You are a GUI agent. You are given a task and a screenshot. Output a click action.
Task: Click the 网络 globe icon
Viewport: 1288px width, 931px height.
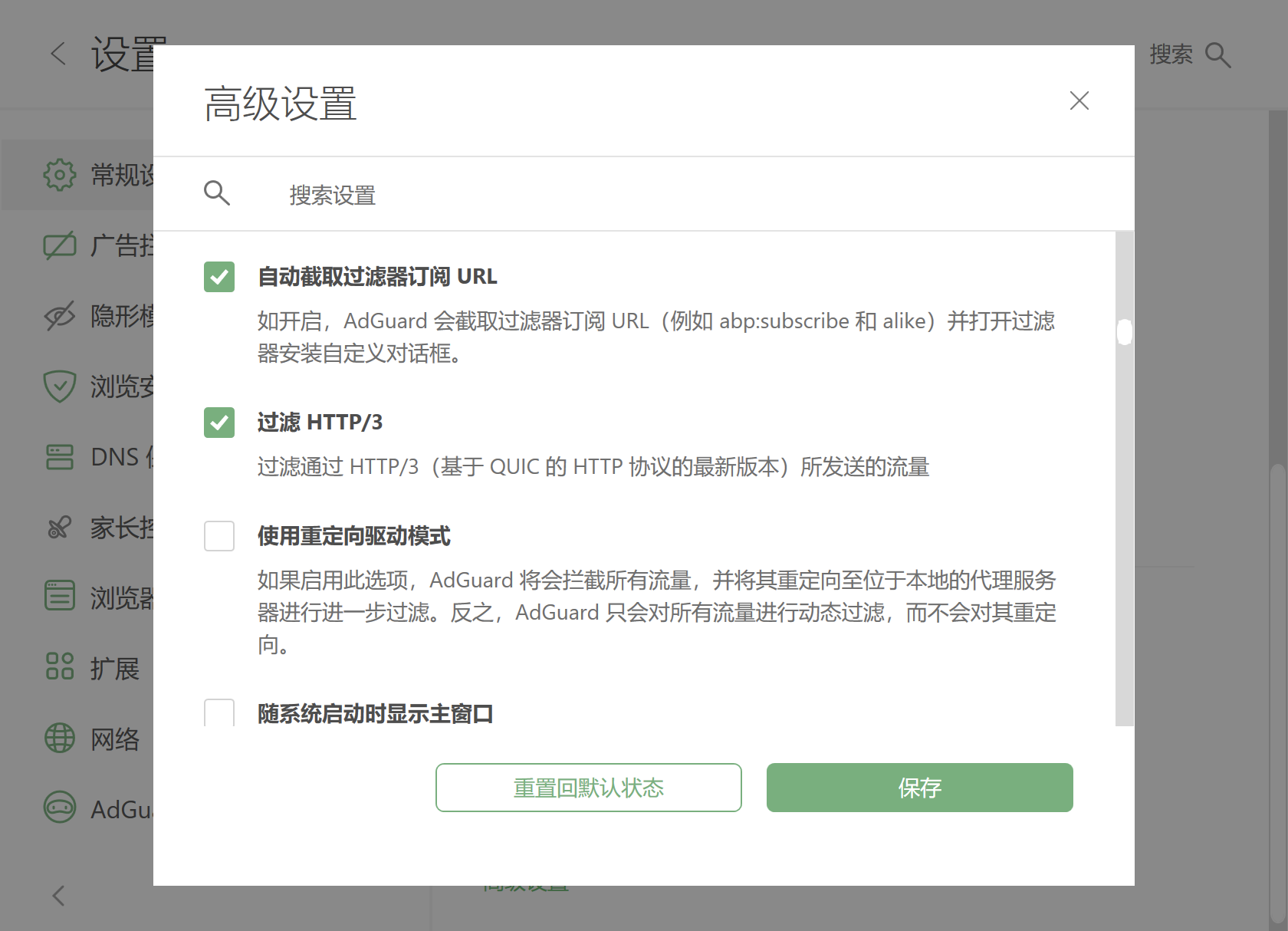pos(60,739)
